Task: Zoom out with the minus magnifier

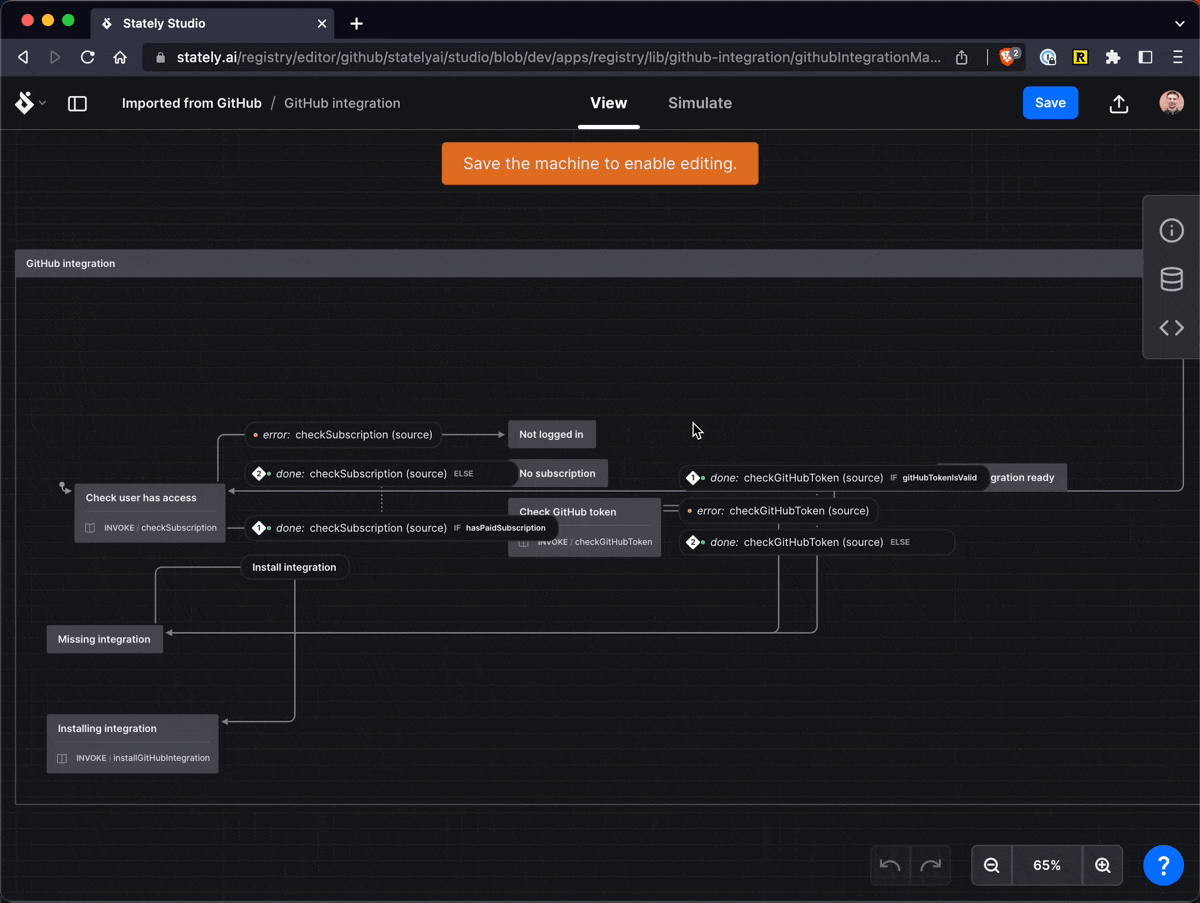Action: 991,865
